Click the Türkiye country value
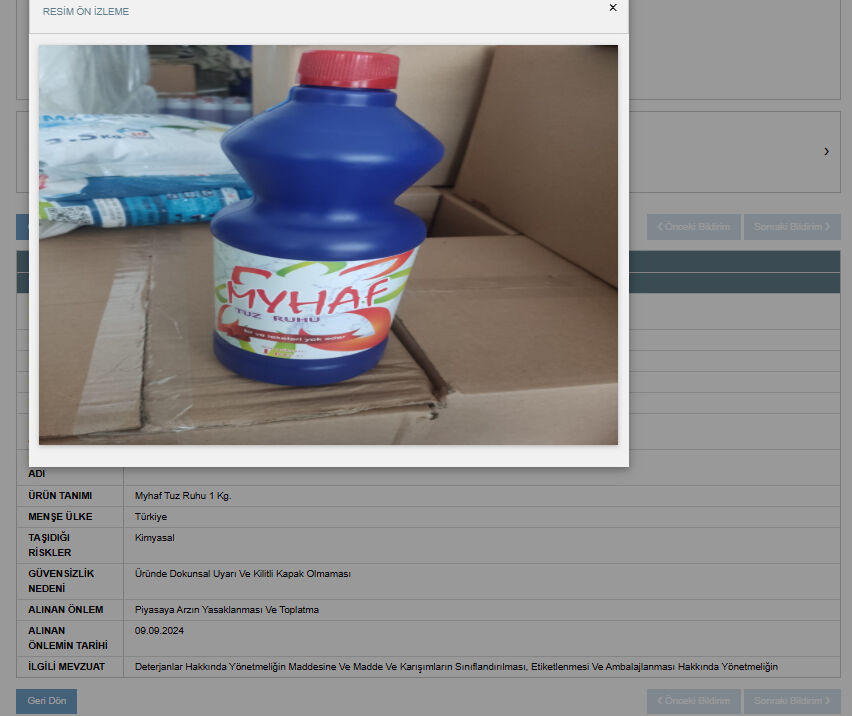The height and width of the screenshot is (716, 852). [151, 517]
